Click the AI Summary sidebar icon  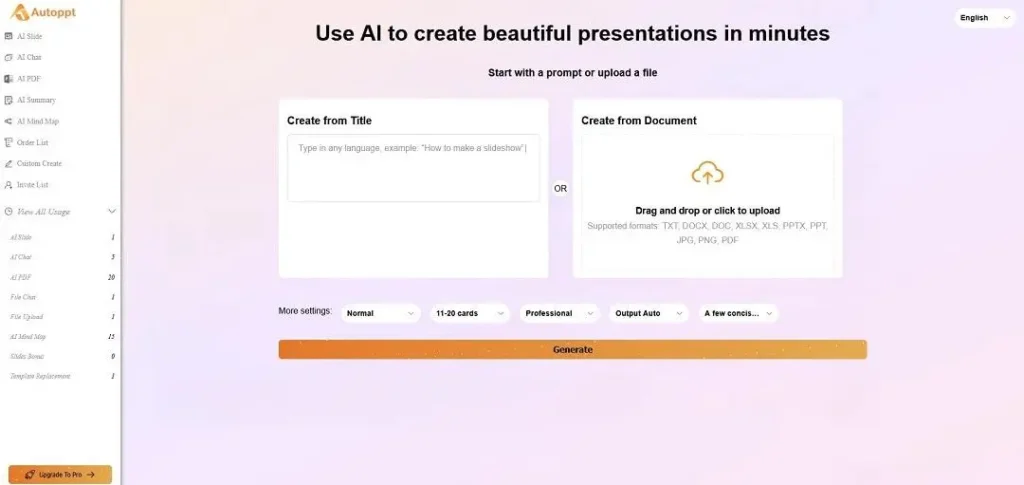coord(8,100)
